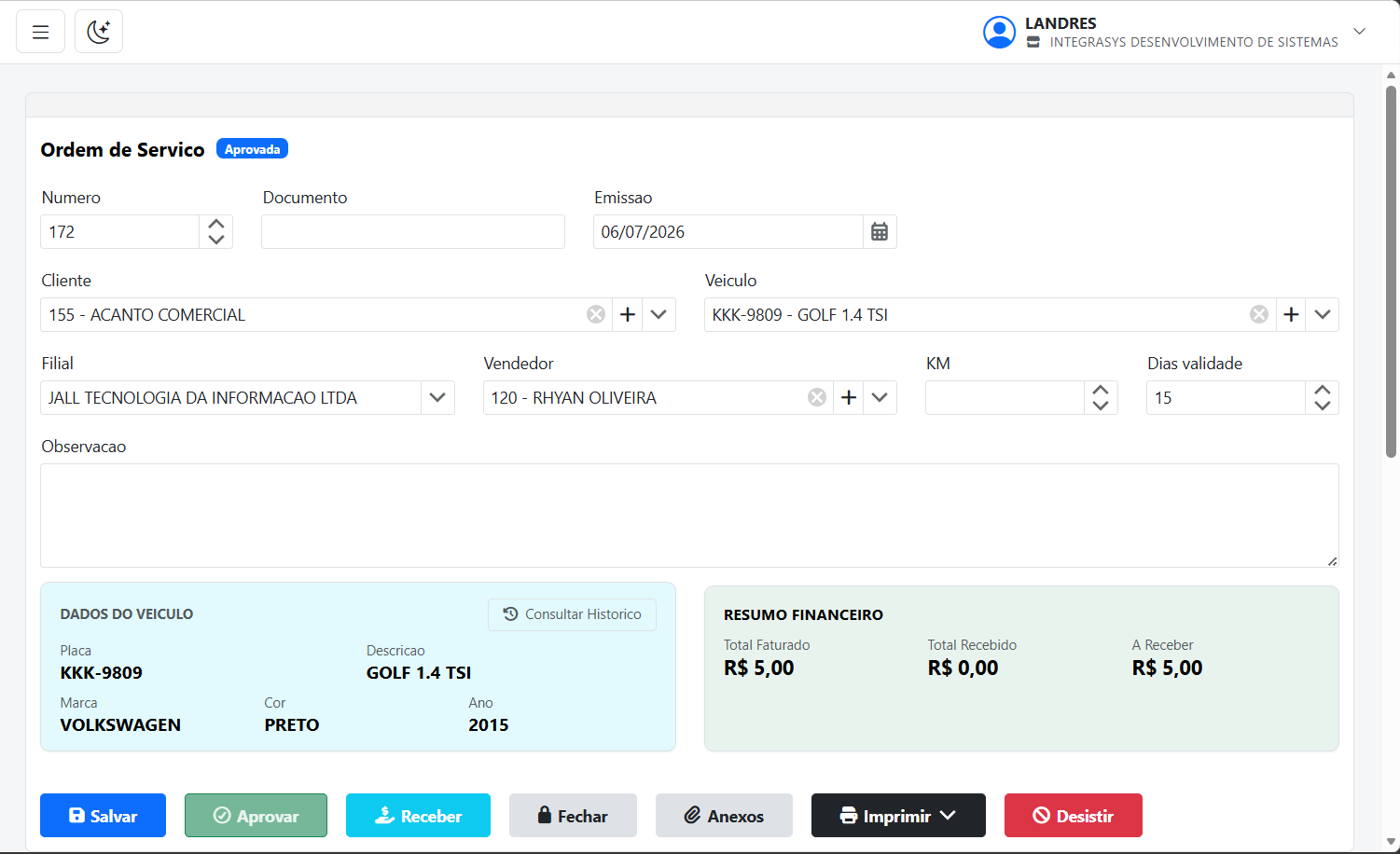Image resolution: width=1400 pixels, height=854 pixels.
Task: Increase the Numero value with up arrow
Action: [216, 224]
